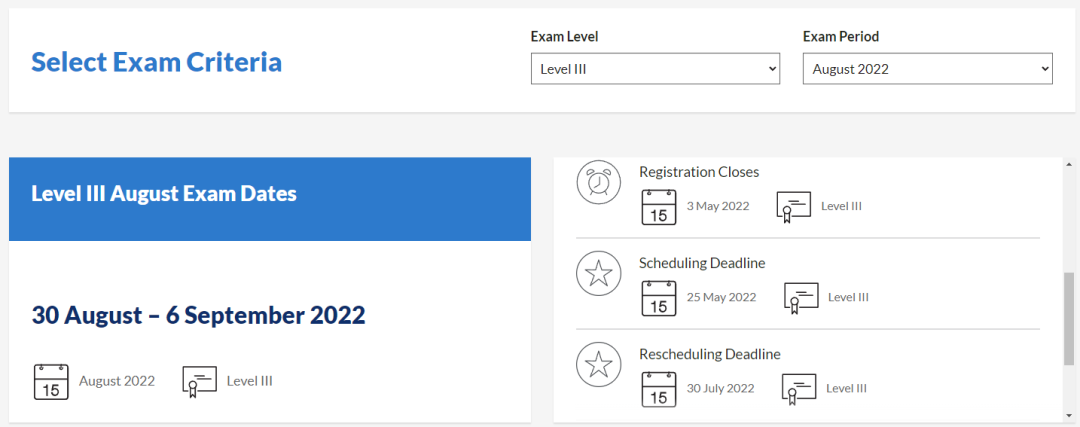
Task: Click the certificate icon under Registration Closes
Action: [793, 207]
